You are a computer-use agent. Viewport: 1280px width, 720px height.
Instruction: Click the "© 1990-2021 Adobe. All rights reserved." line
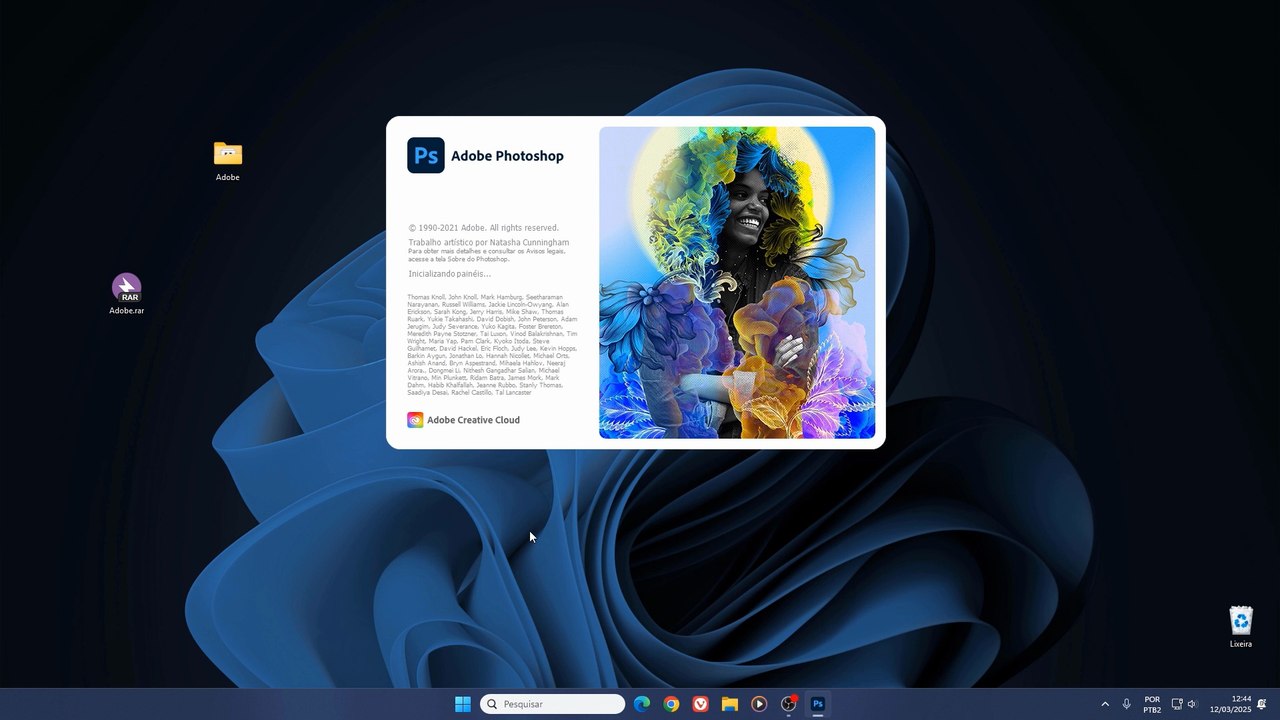coord(484,228)
